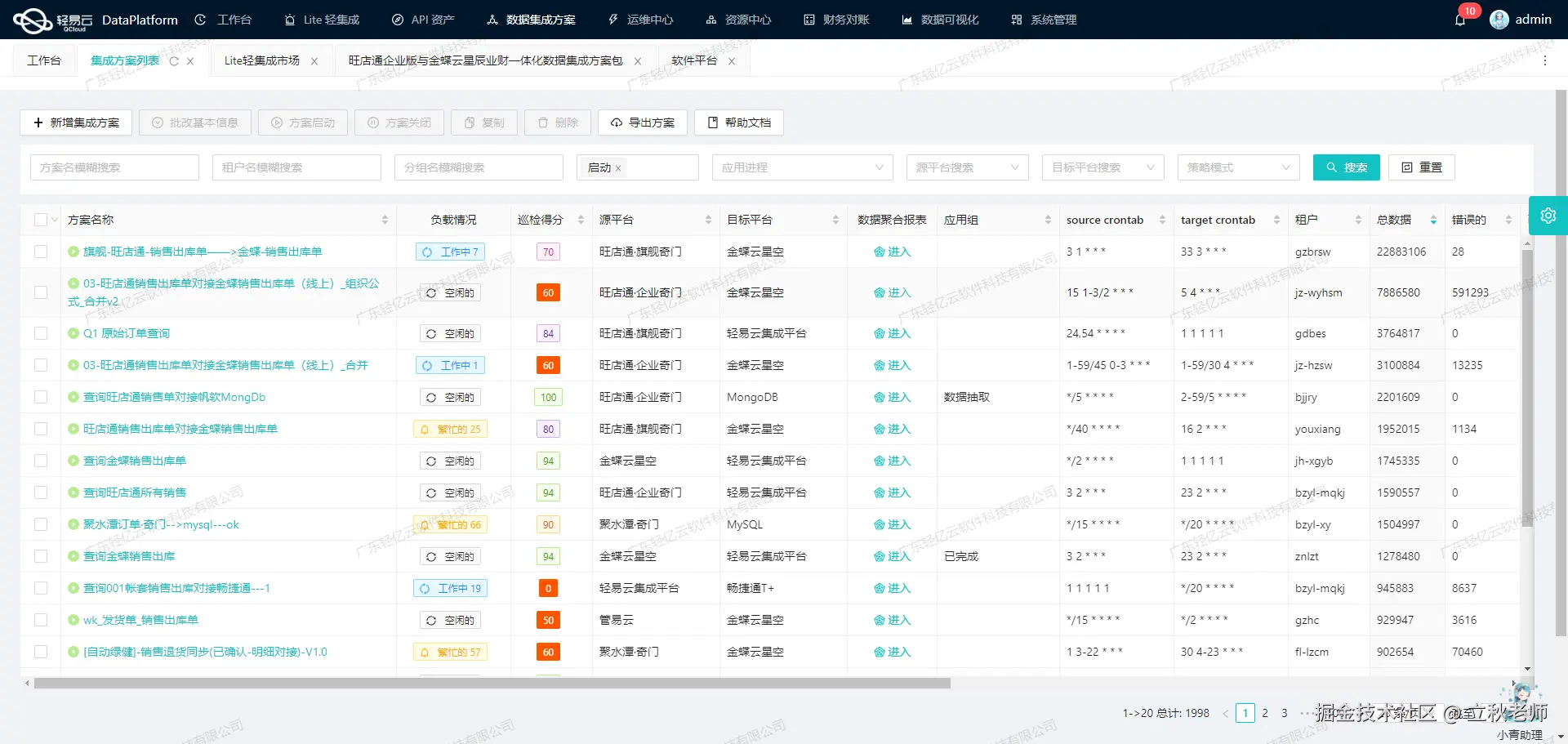Click the 删除 delete toolbar icon
This screenshot has height=744, width=1568.
point(557,123)
